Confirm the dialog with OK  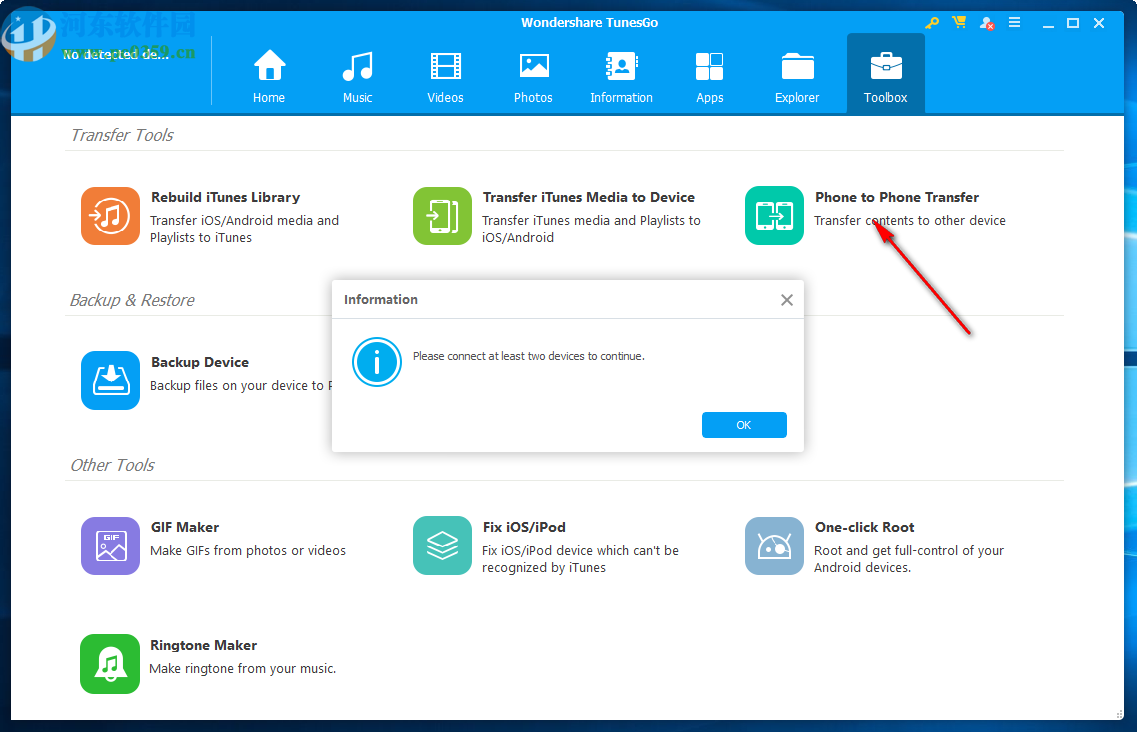point(744,425)
